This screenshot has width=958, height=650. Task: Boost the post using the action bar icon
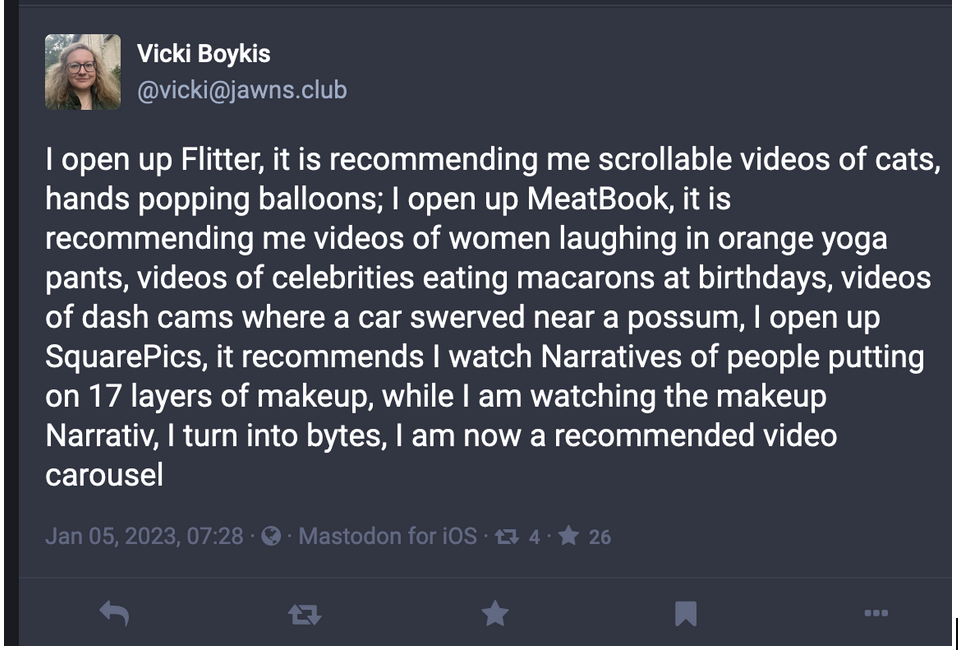(x=304, y=614)
